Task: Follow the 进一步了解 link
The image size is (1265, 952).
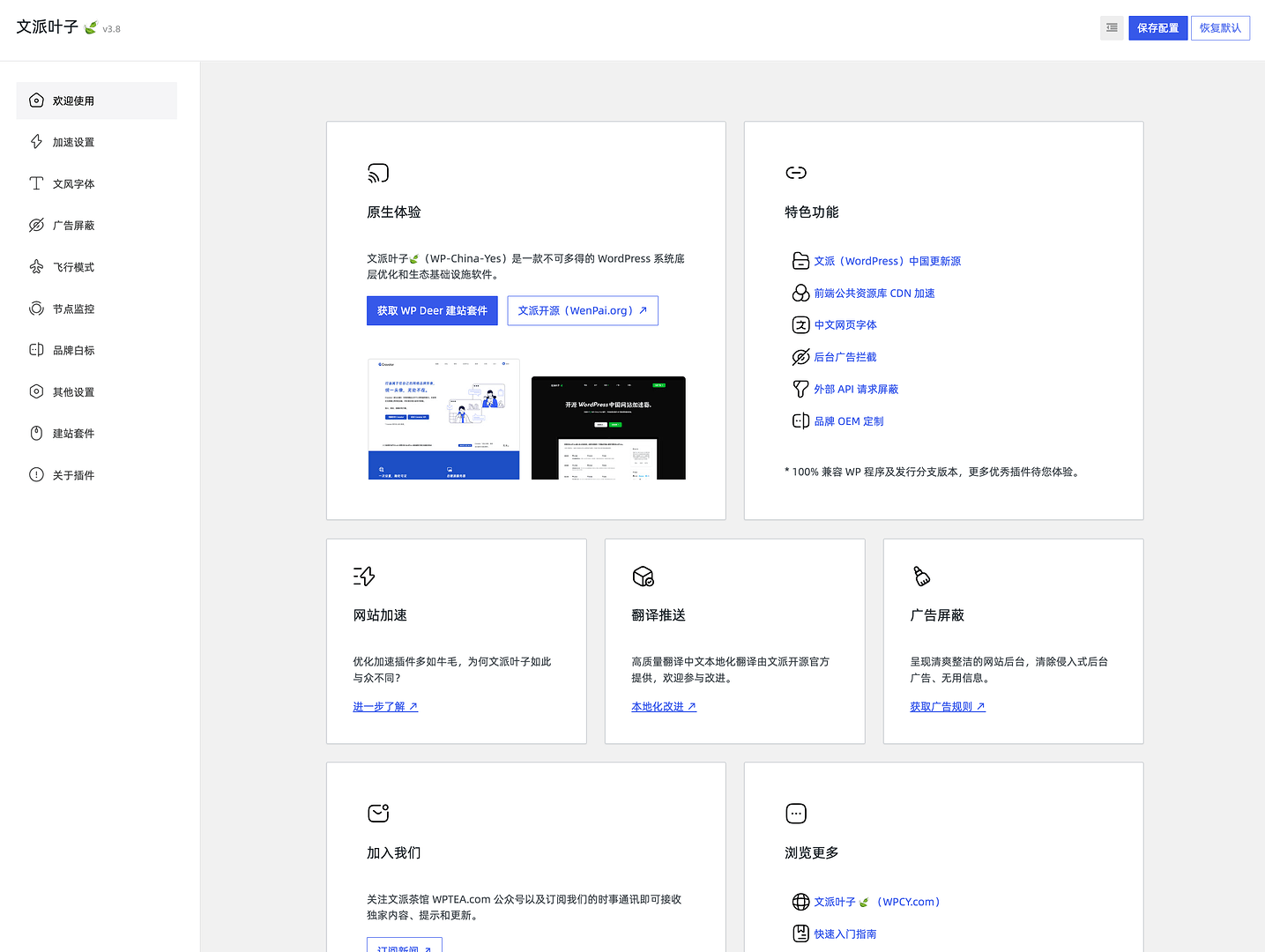Action: [x=385, y=707]
